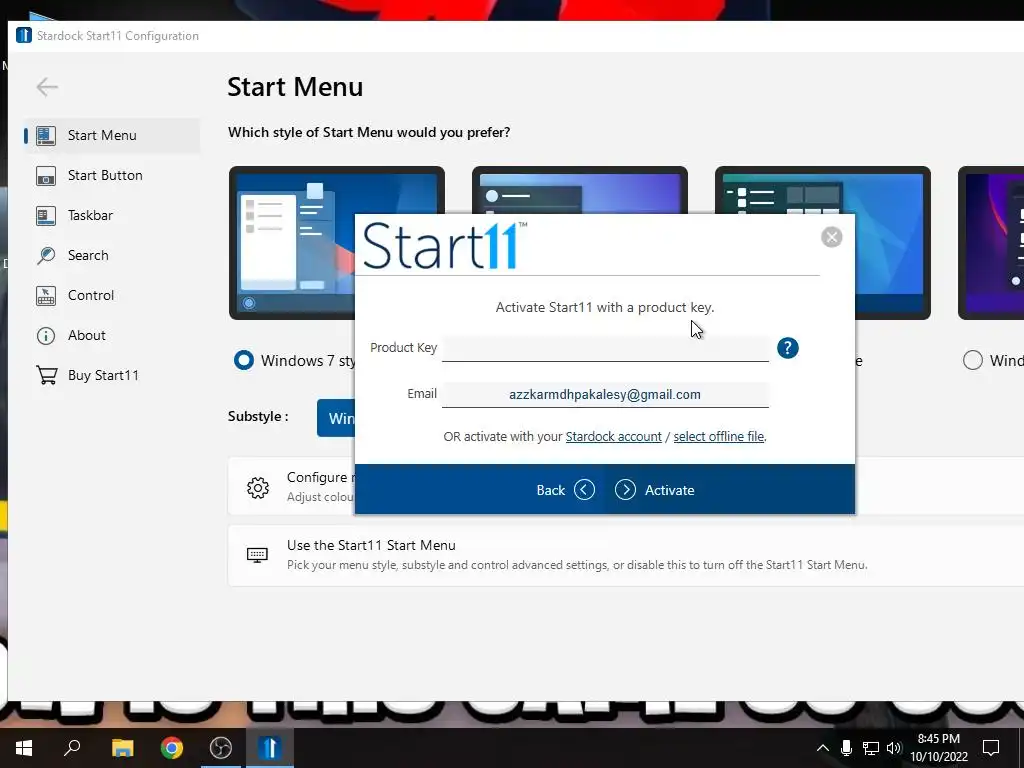Click the Stardock Start11 title bar icon
1024x768 pixels.
click(x=24, y=35)
